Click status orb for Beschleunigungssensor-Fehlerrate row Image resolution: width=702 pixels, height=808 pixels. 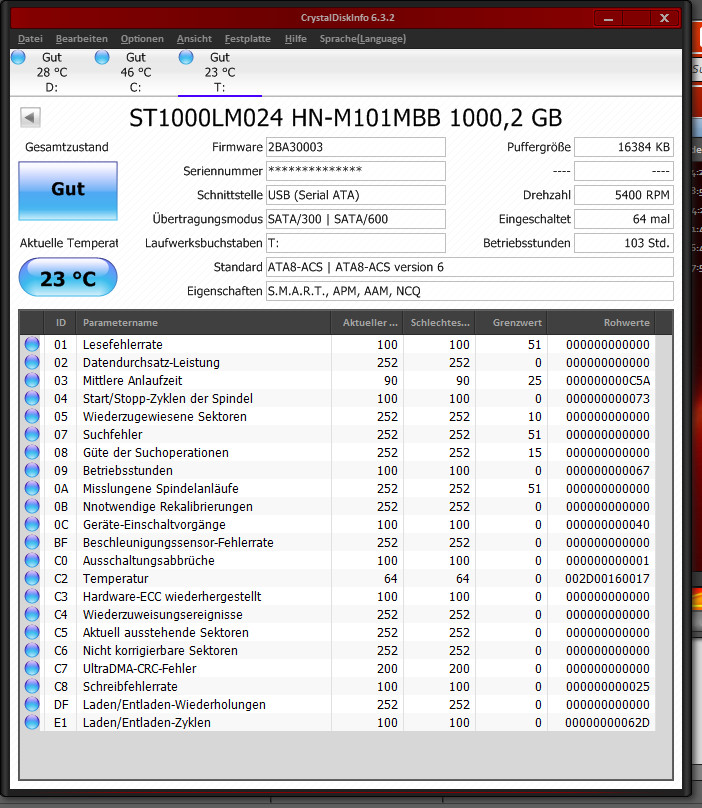point(32,543)
